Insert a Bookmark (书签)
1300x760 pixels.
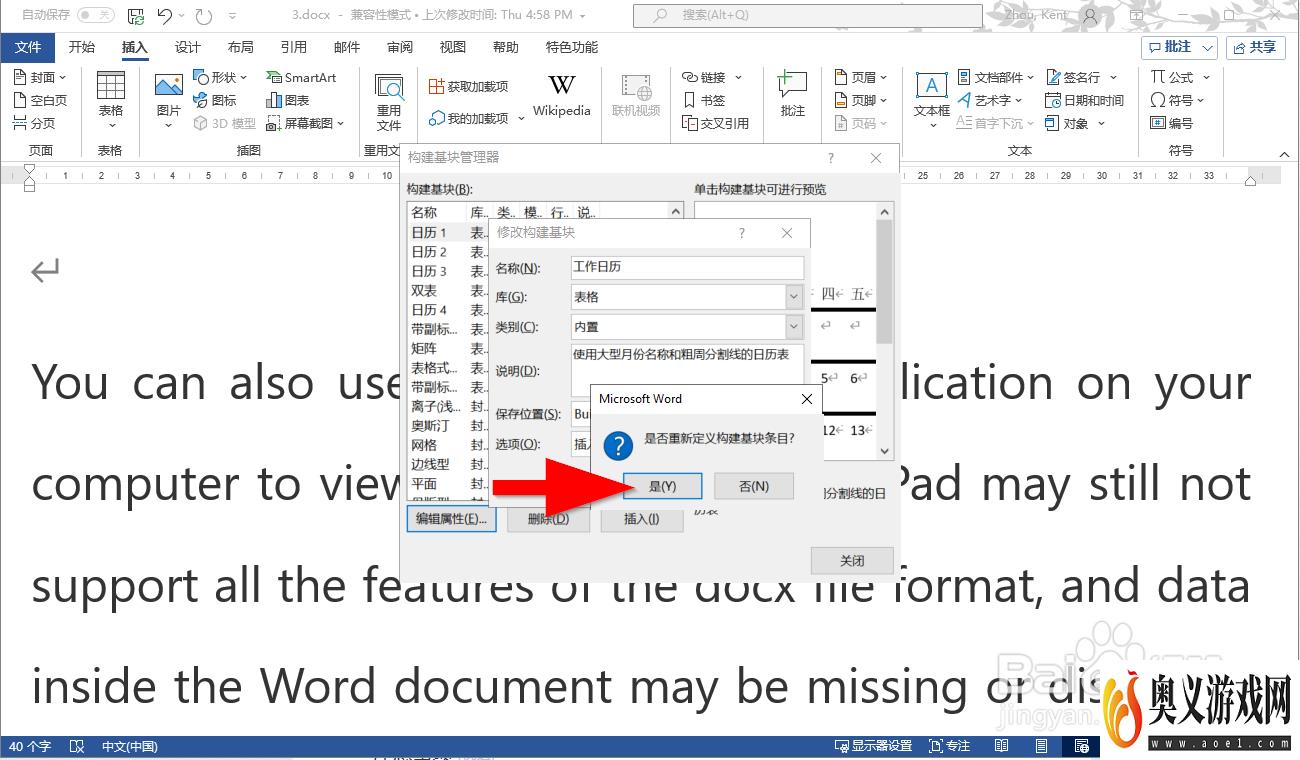point(704,100)
